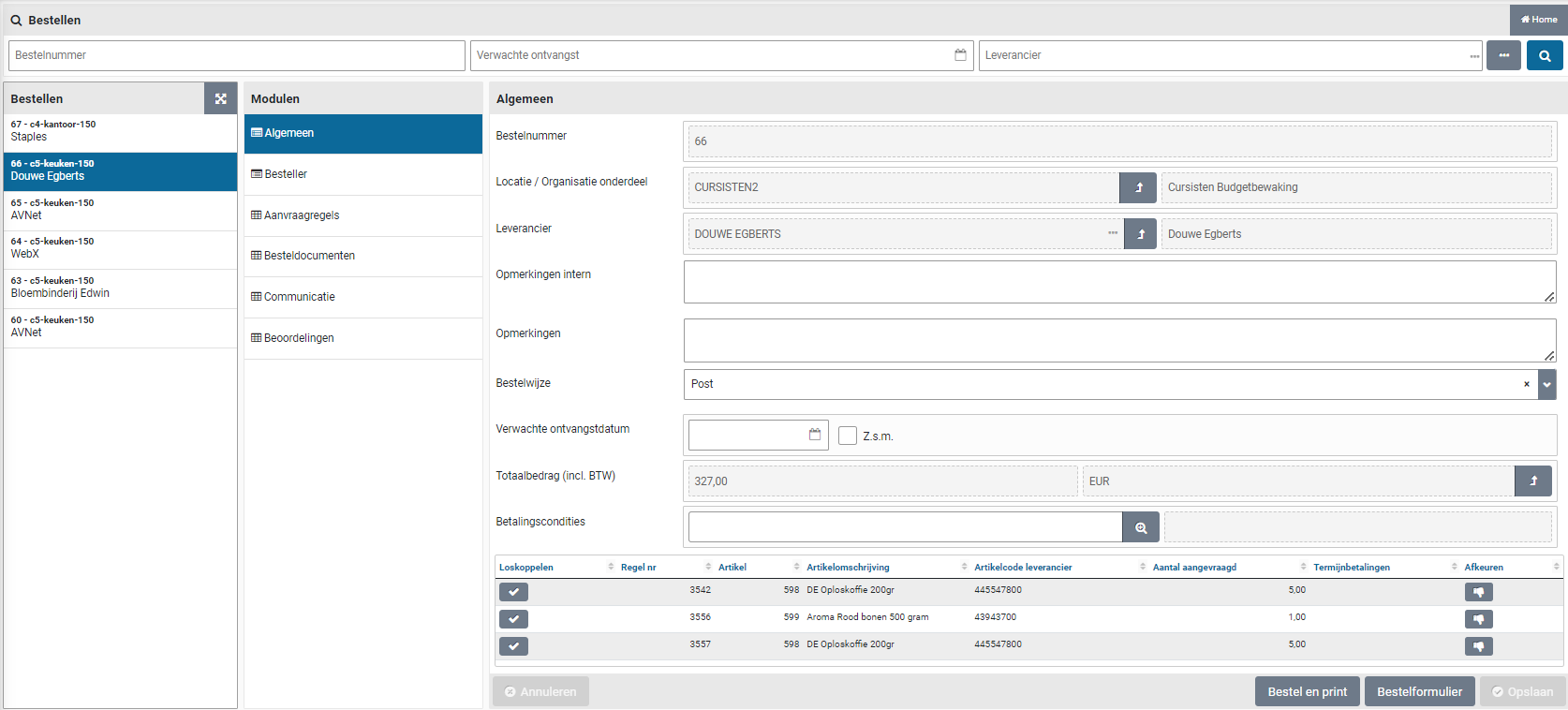Click the Betalingscondities search icon

pyautogui.click(x=1141, y=527)
